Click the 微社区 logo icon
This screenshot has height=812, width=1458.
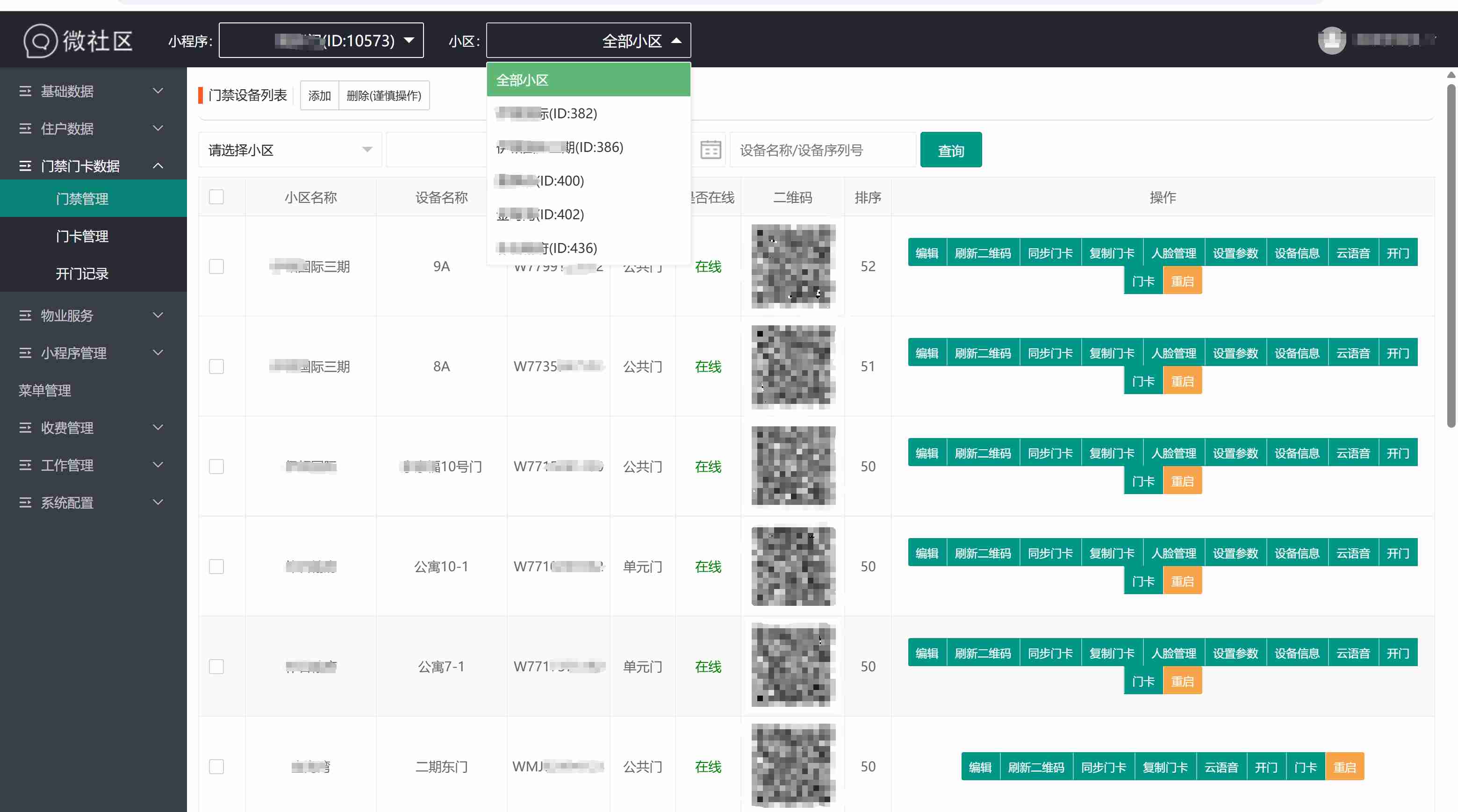click(40, 40)
